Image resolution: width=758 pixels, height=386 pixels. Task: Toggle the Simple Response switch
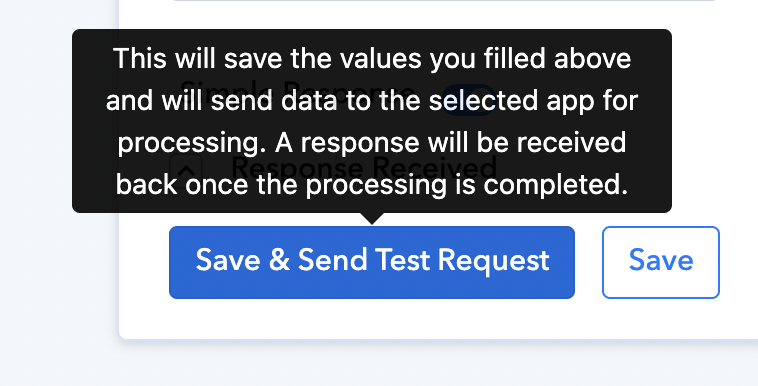(469, 100)
